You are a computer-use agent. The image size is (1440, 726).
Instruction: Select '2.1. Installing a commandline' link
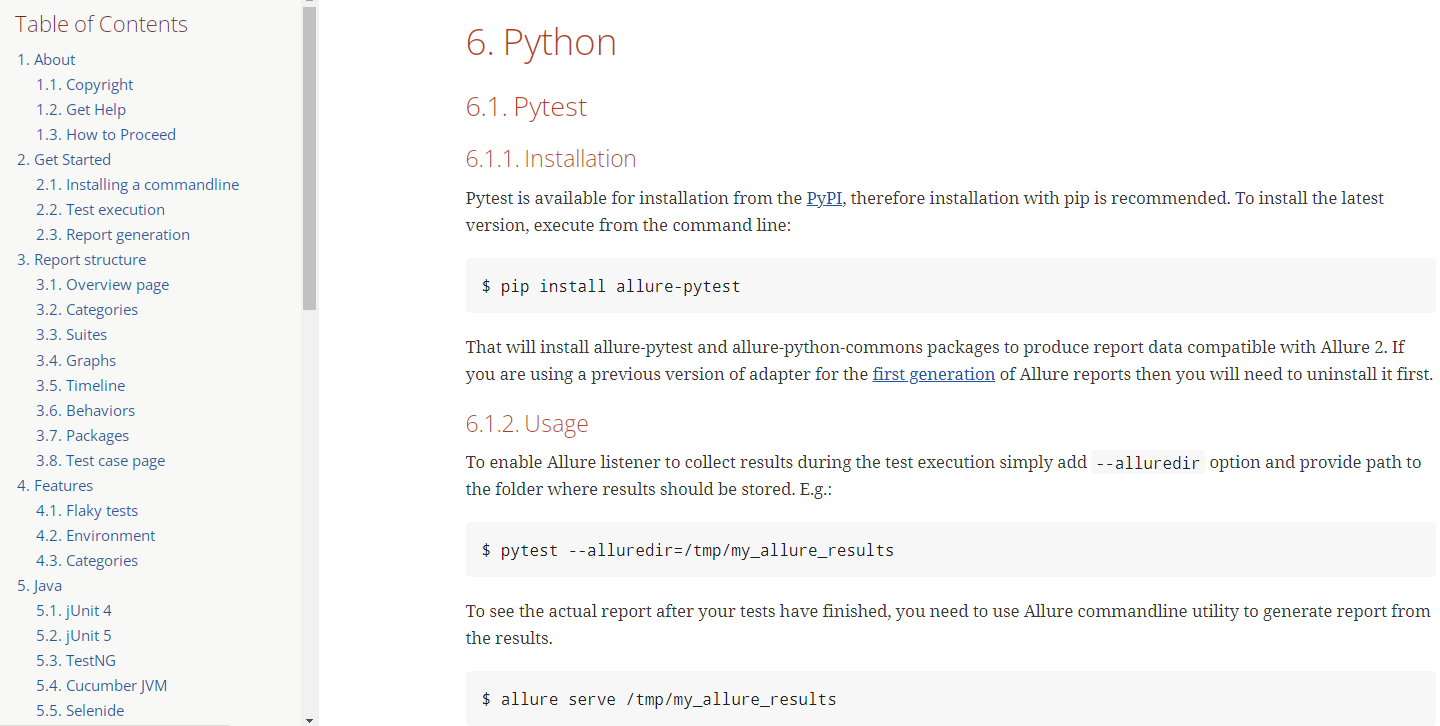138,184
